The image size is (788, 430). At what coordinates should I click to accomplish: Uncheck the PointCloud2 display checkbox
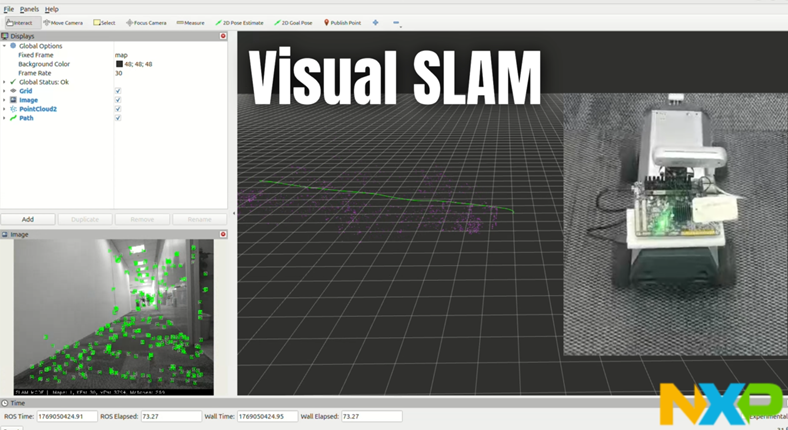(x=118, y=109)
